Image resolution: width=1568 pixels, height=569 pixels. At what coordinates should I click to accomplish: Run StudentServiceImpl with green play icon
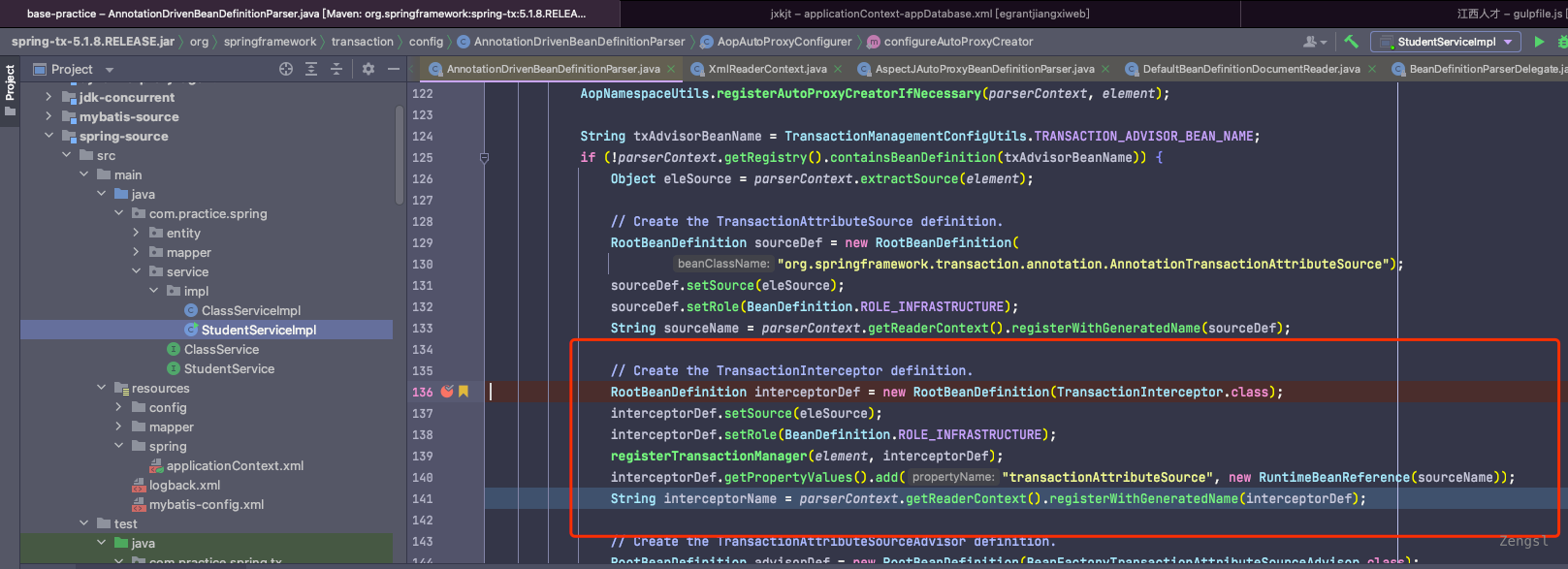[x=1539, y=42]
